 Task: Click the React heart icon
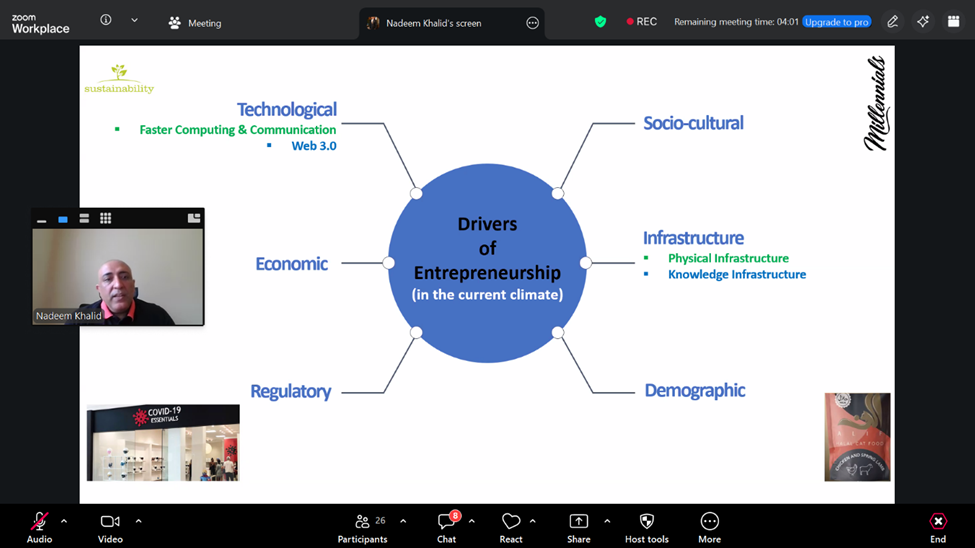[511, 526]
